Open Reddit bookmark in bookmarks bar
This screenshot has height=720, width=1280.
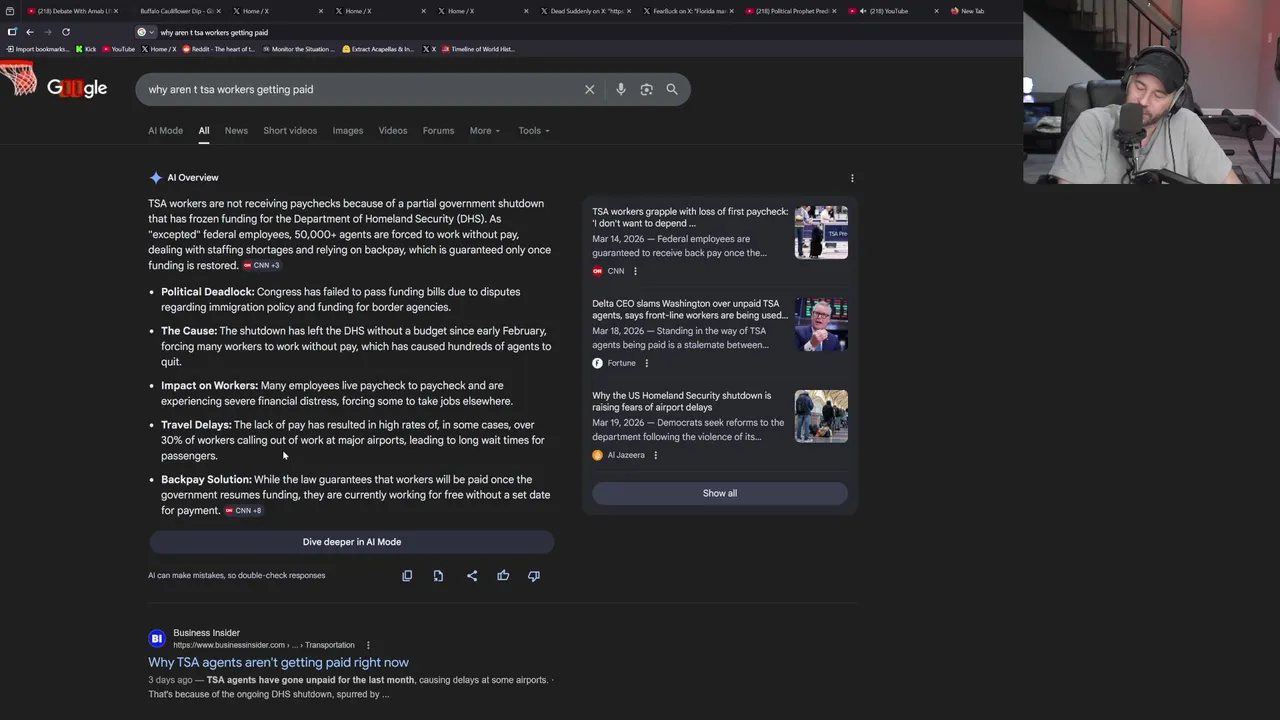pos(218,49)
